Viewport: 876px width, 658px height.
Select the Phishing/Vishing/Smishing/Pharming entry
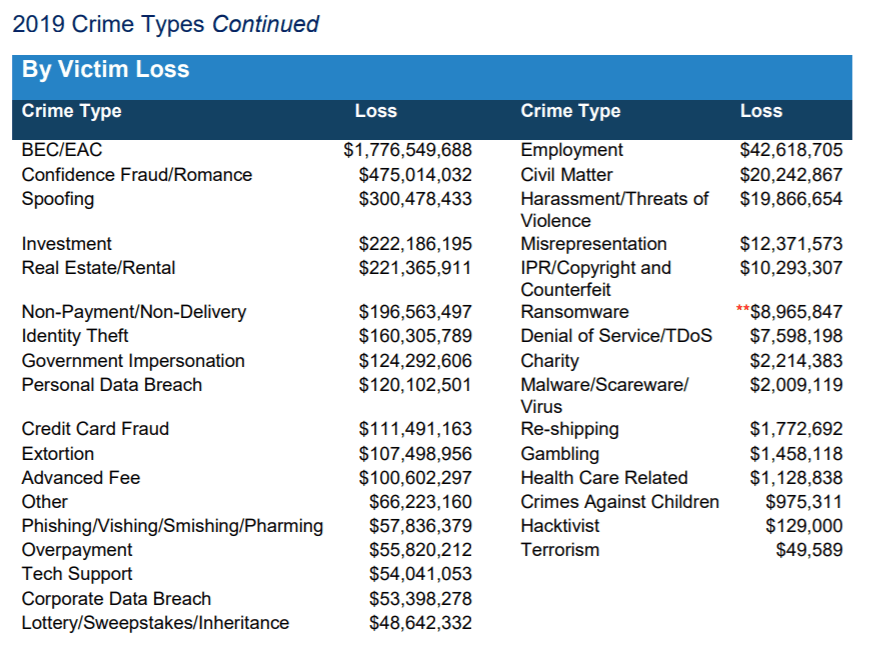point(172,526)
